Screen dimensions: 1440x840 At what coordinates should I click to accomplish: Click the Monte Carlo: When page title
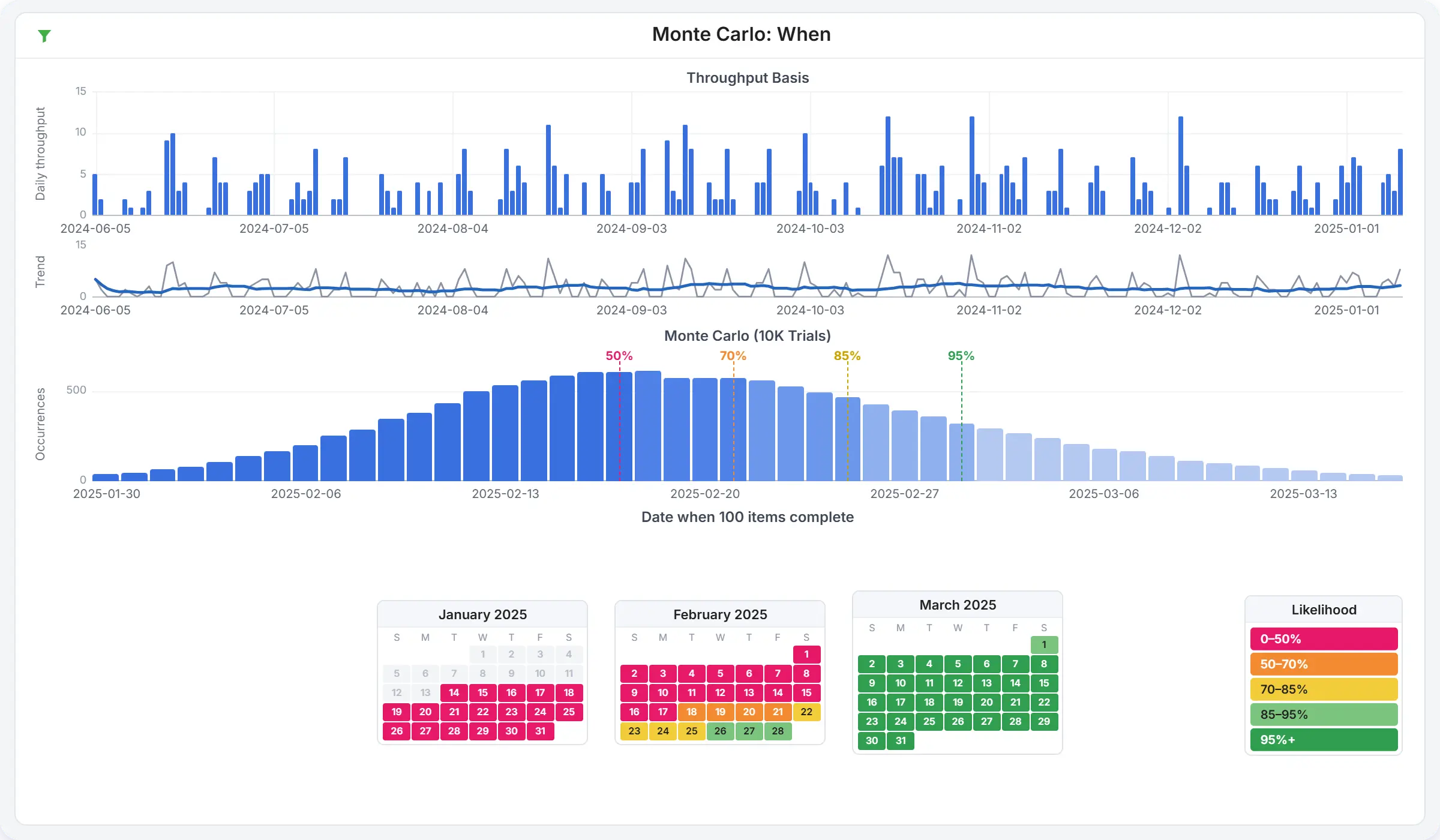[741, 34]
